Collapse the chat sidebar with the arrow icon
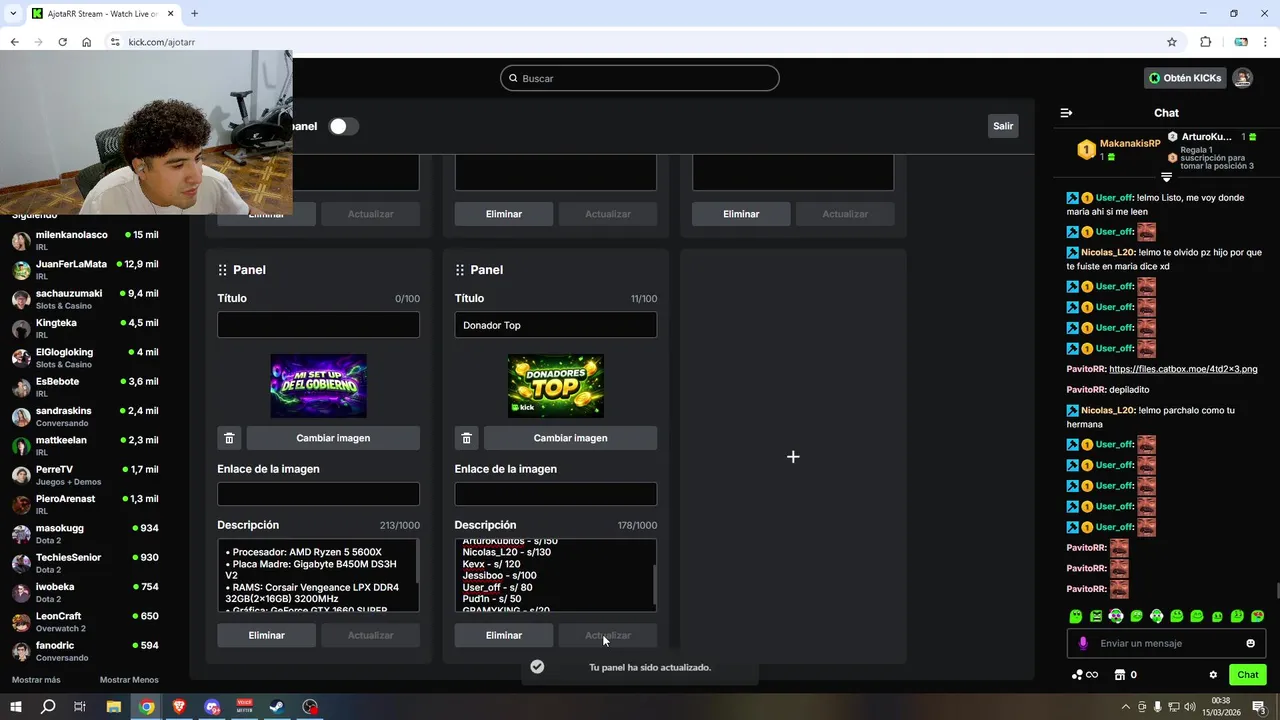The width and height of the screenshot is (1280, 720). 1066,113
